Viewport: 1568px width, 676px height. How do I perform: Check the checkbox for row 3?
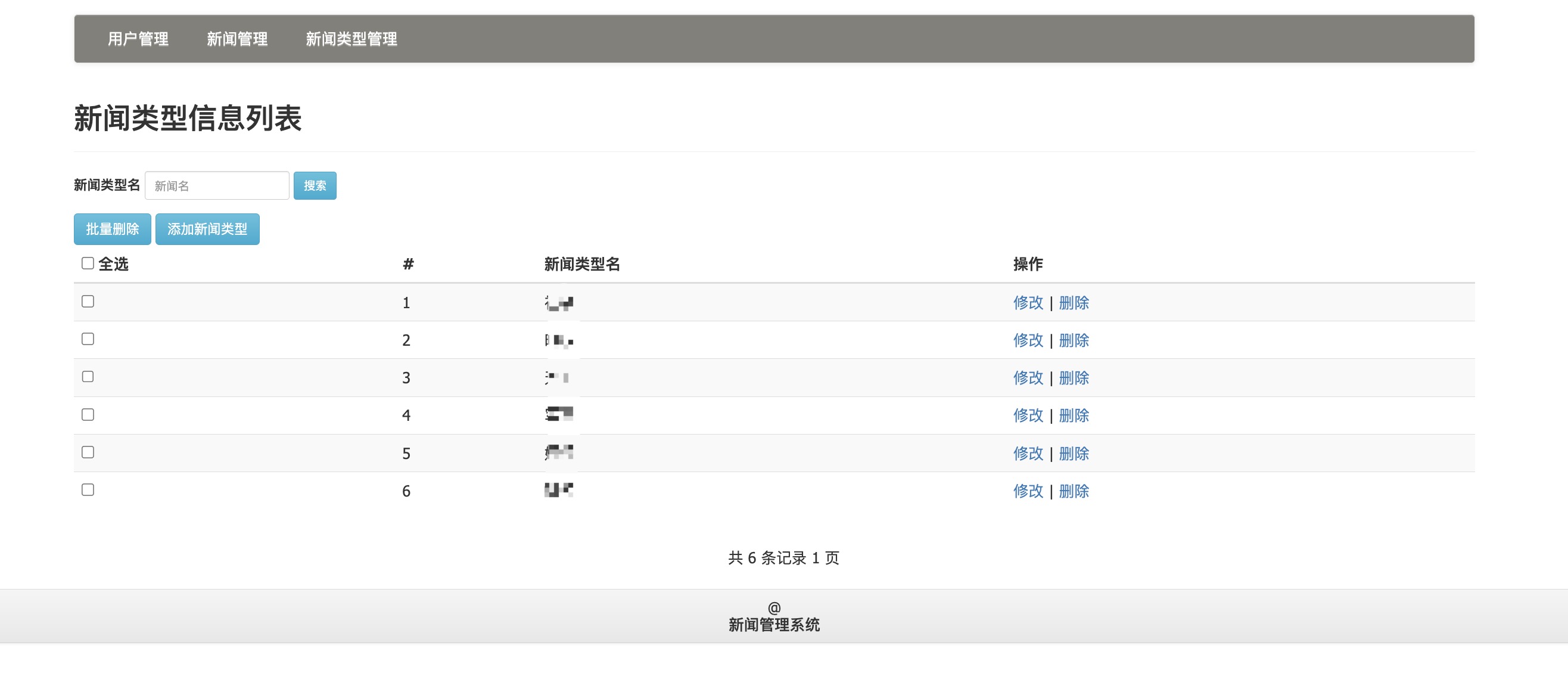click(88, 377)
